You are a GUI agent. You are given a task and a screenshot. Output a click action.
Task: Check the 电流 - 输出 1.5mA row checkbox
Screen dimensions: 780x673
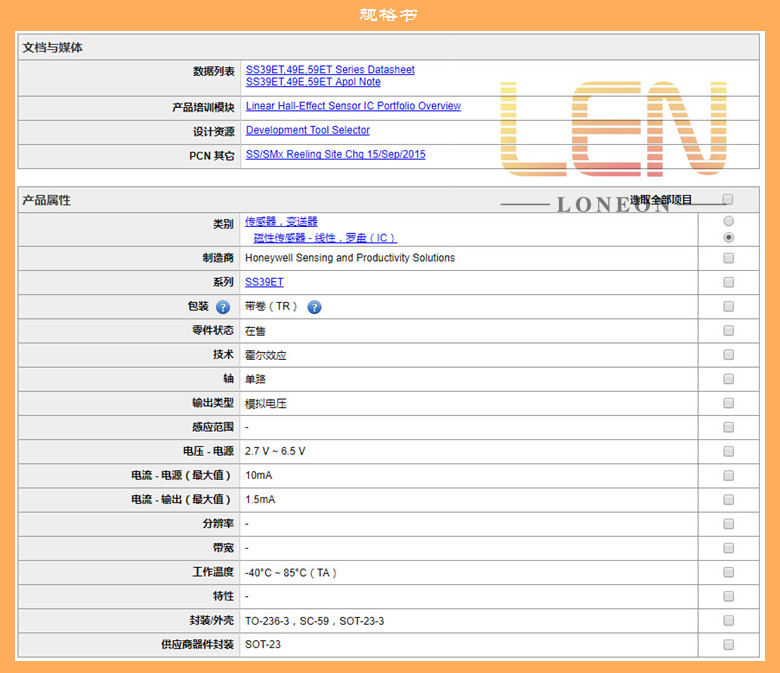pos(728,499)
